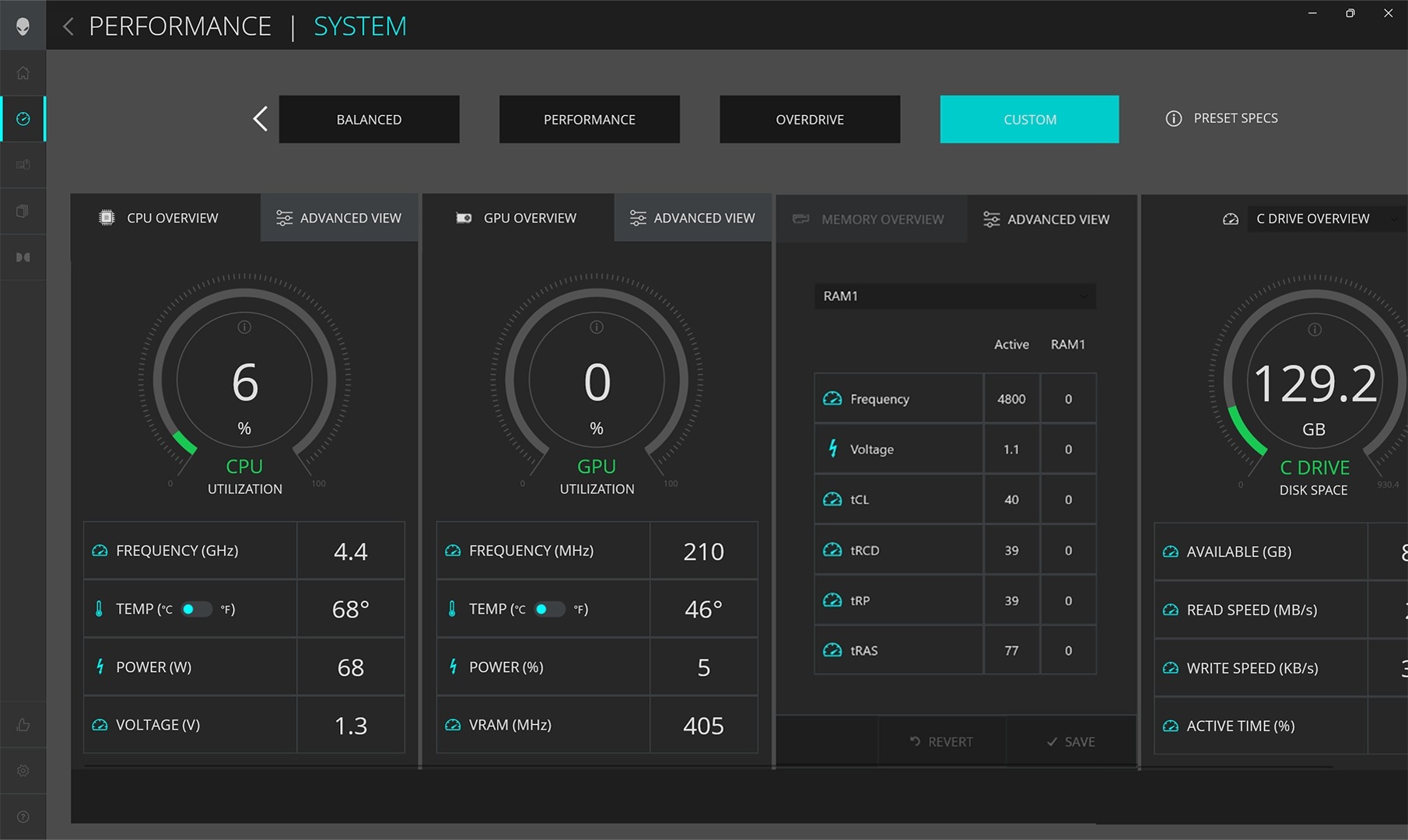Open the Help question mark icon
This screenshot has height=840, width=1408.
pos(23,816)
